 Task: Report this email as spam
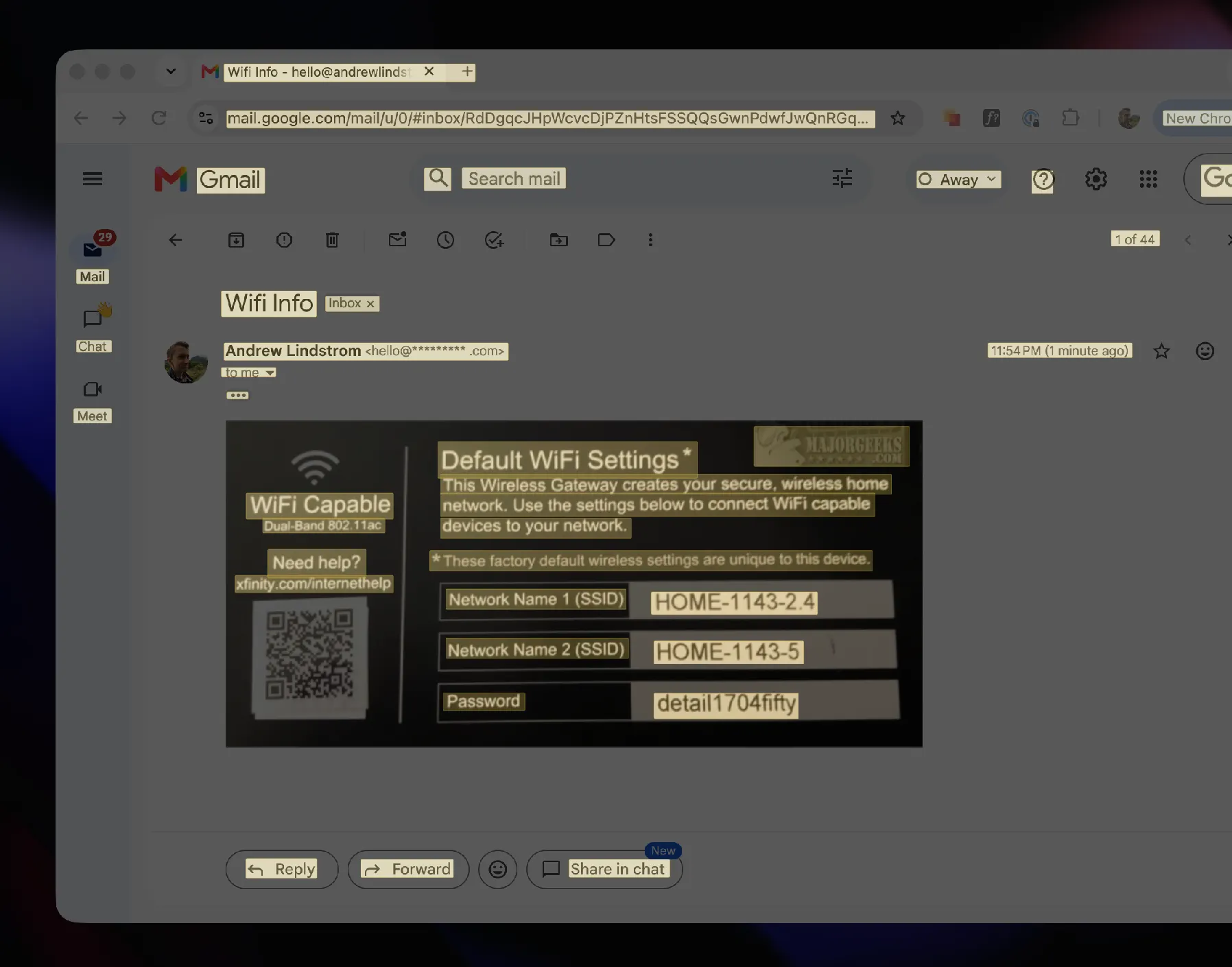pyautogui.click(x=284, y=240)
